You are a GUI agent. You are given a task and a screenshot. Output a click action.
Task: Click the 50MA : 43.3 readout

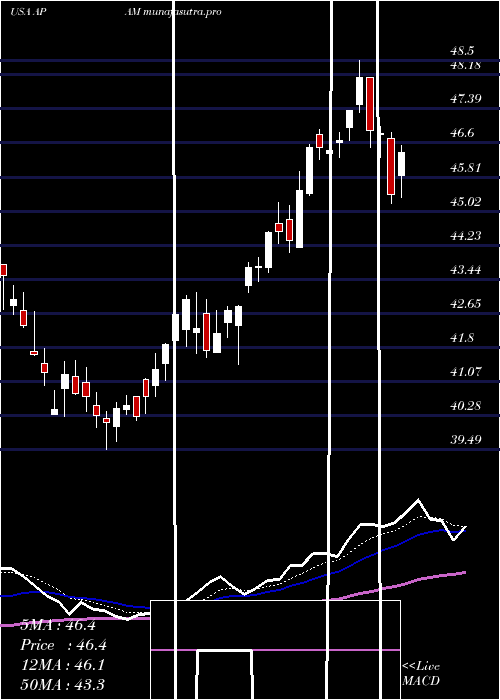[62, 685]
